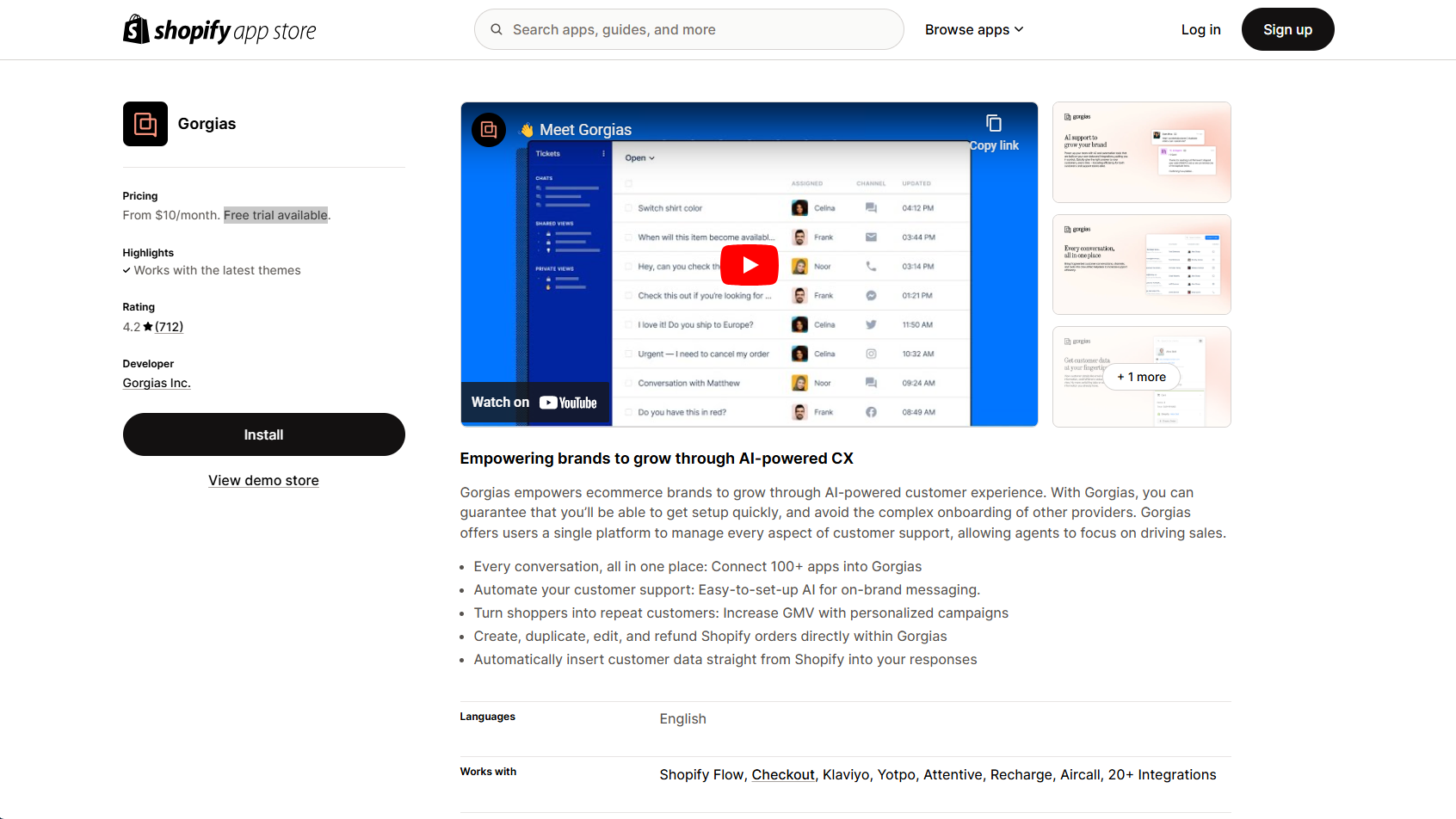
Task: Click the heading Empowering brands to grow
Action: [x=657, y=459]
